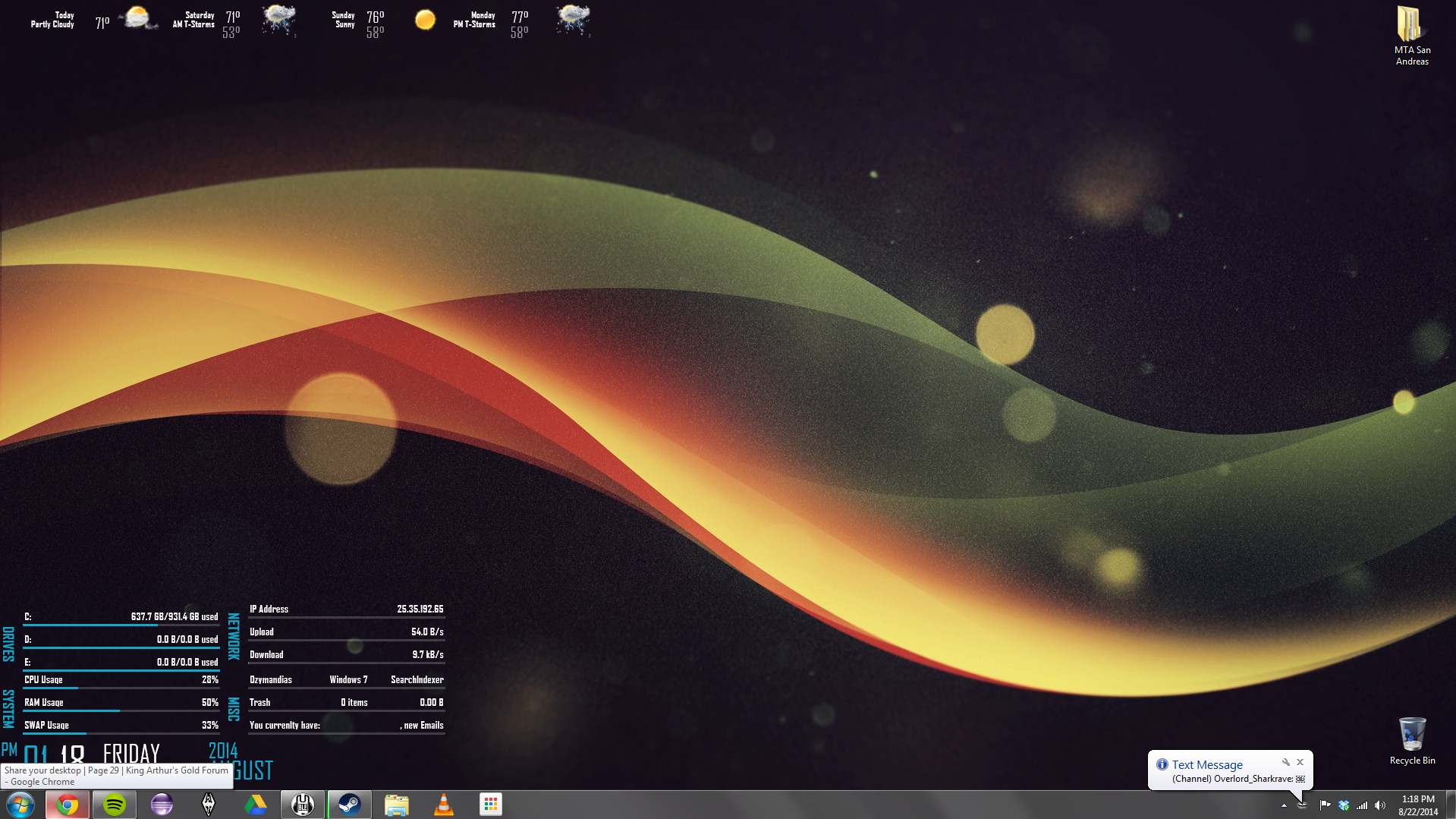Click the Today Partly Cloudy weather icon
Screen dimensions: 1456x819
pyautogui.click(x=137, y=18)
